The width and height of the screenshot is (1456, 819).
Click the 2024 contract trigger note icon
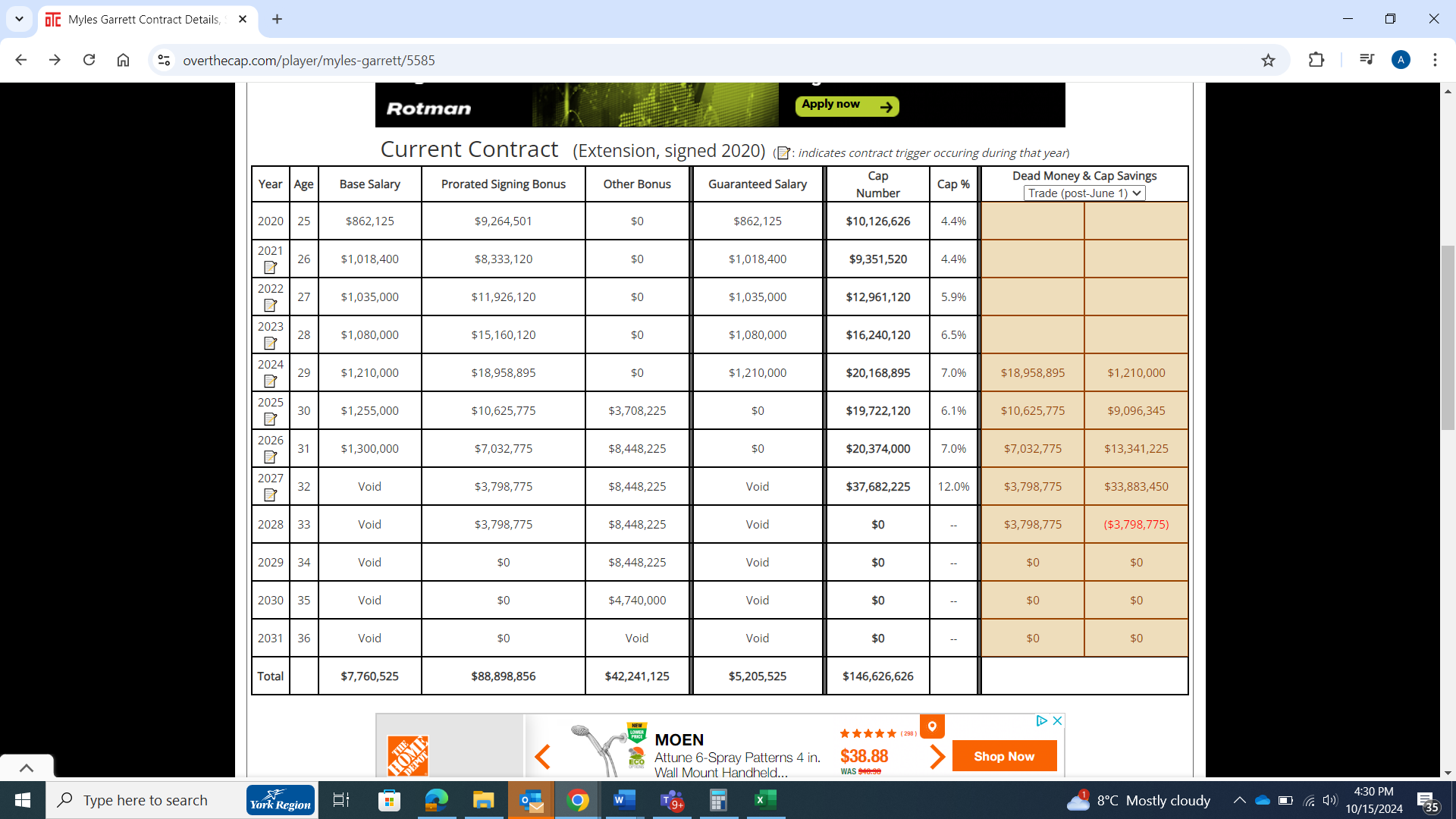coord(270,381)
